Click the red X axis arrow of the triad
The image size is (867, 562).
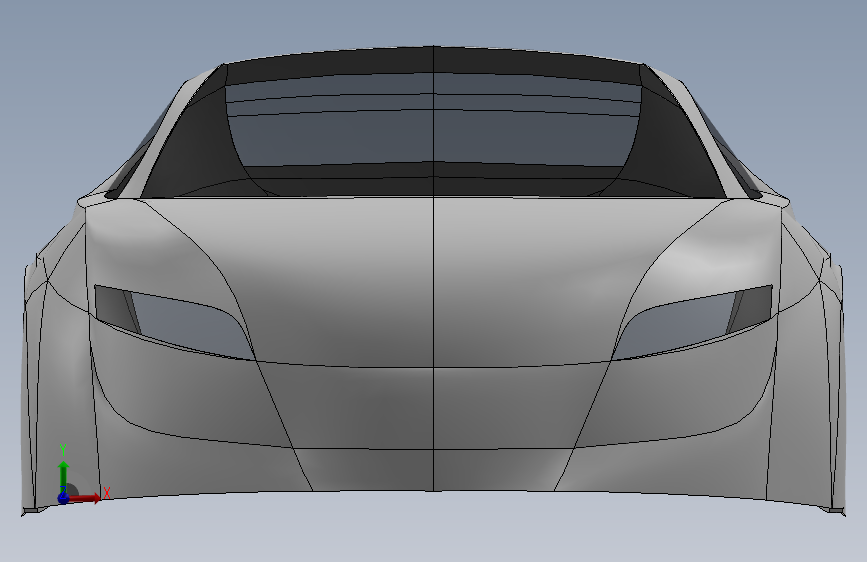[x=85, y=498]
